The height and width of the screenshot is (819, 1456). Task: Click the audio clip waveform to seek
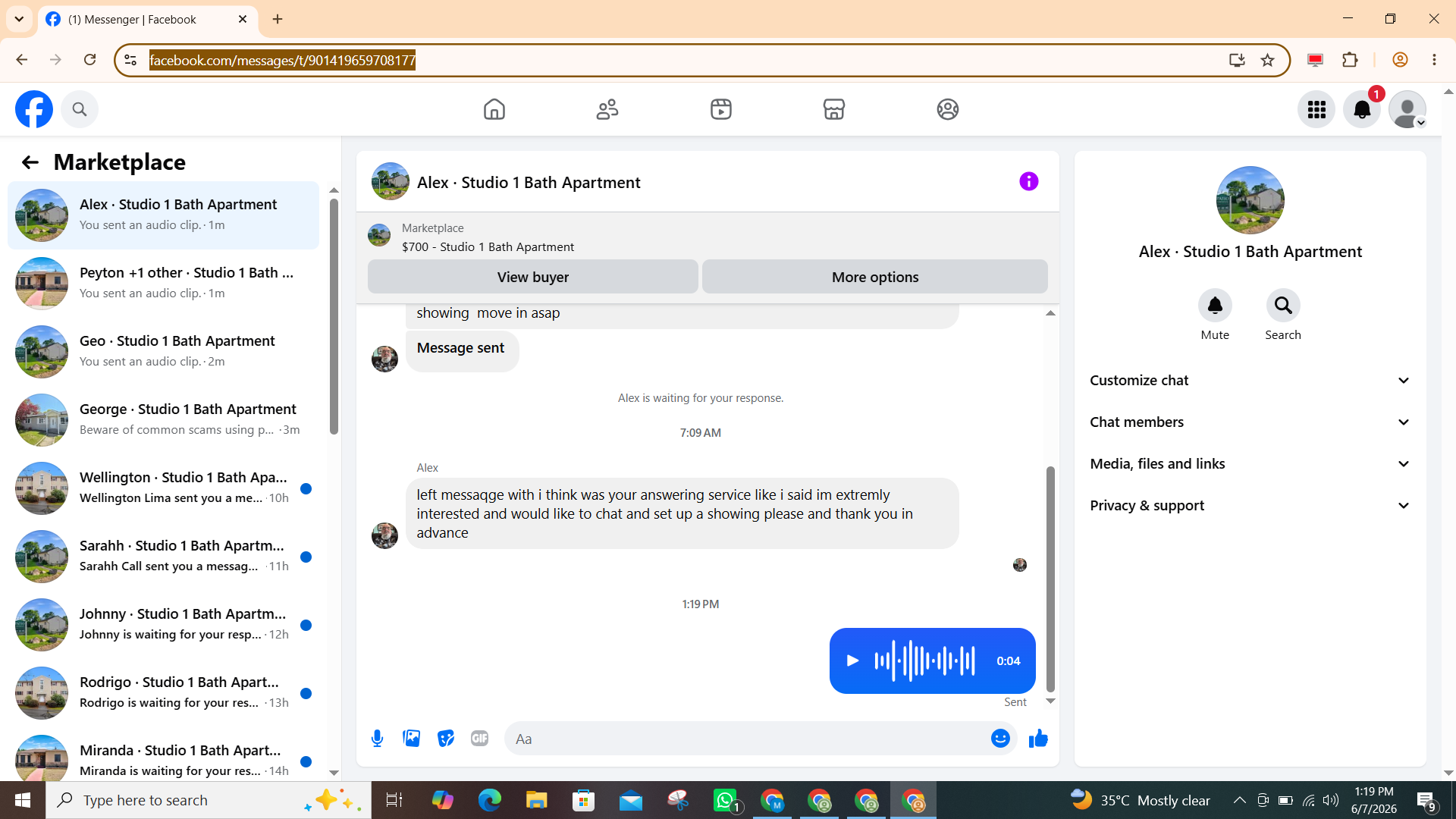(925, 661)
